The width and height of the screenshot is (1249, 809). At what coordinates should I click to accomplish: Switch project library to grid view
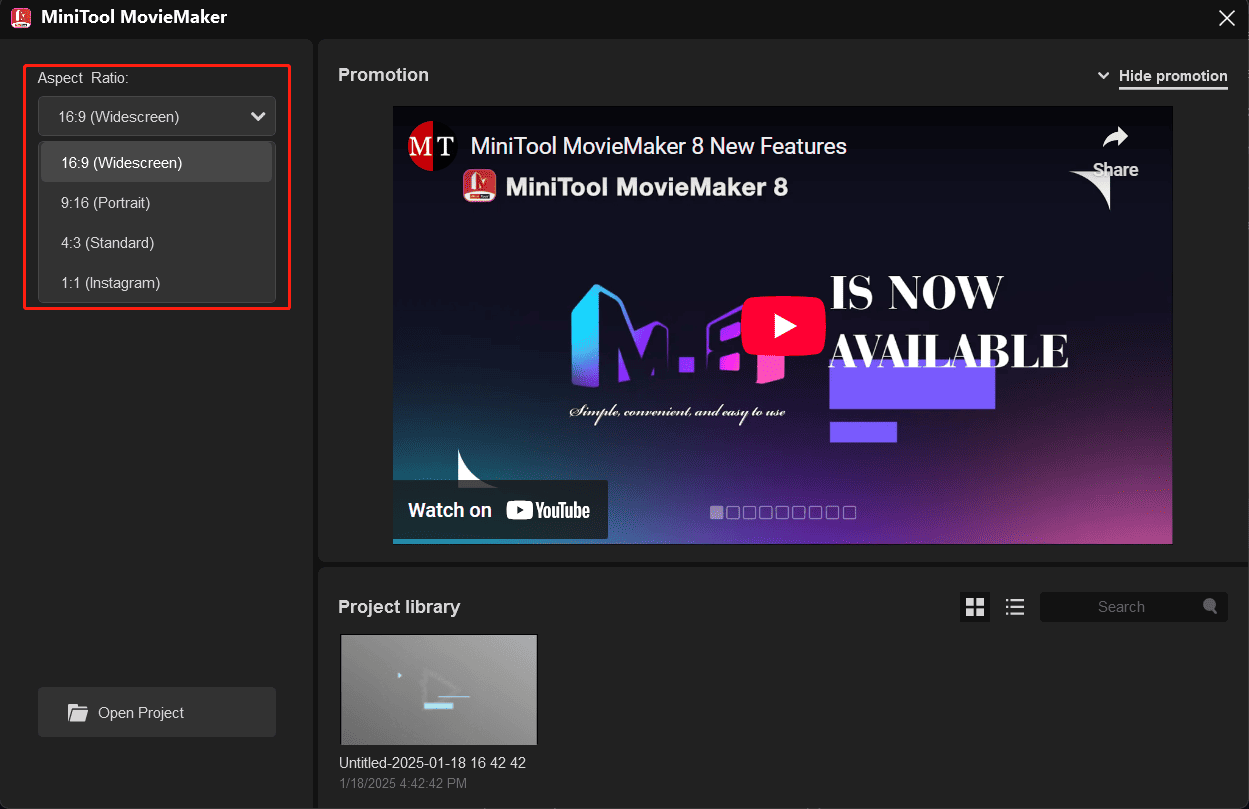(975, 607)
